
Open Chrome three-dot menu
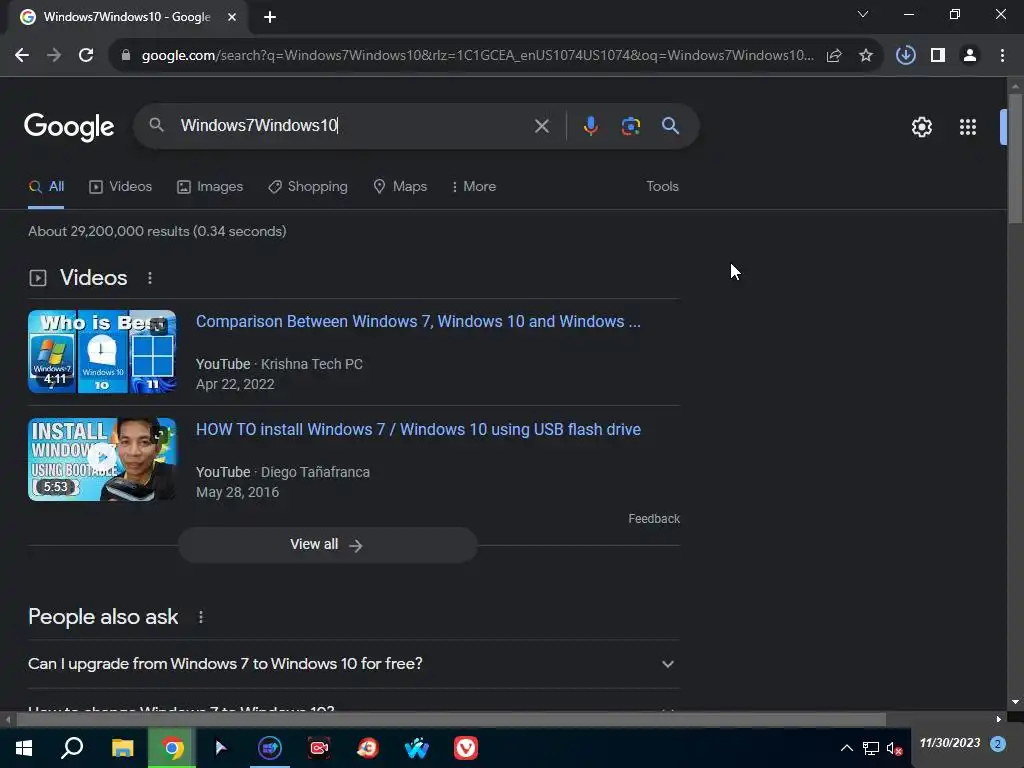1002,56
